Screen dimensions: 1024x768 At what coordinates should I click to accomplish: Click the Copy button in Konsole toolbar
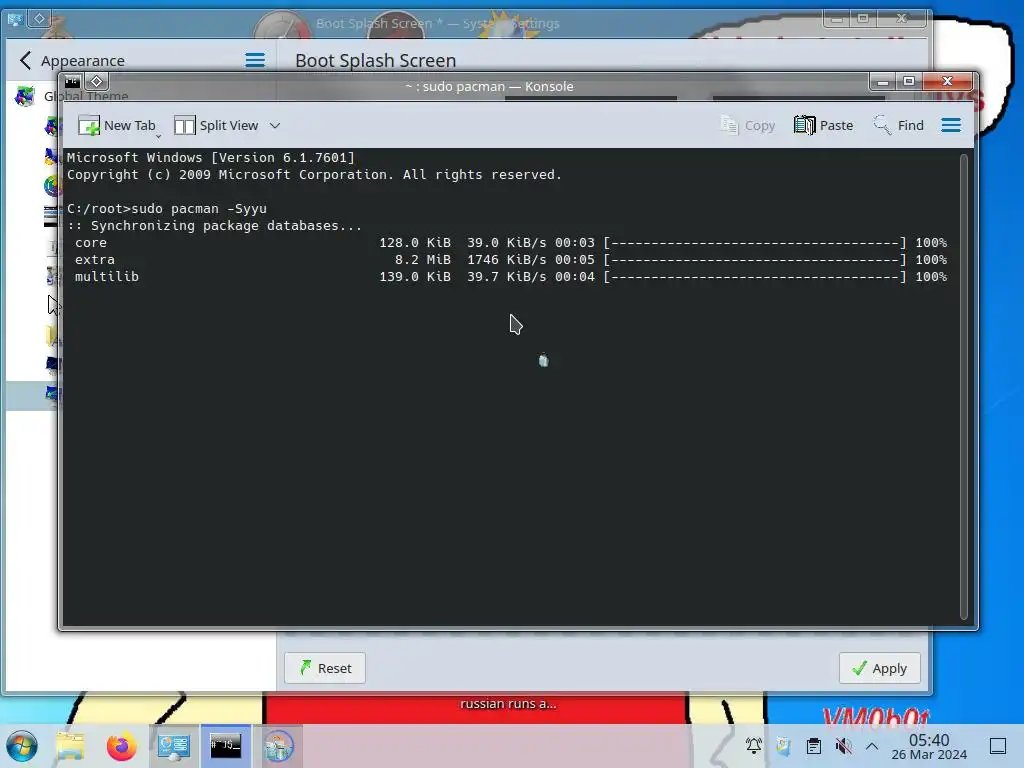point(748,125)
